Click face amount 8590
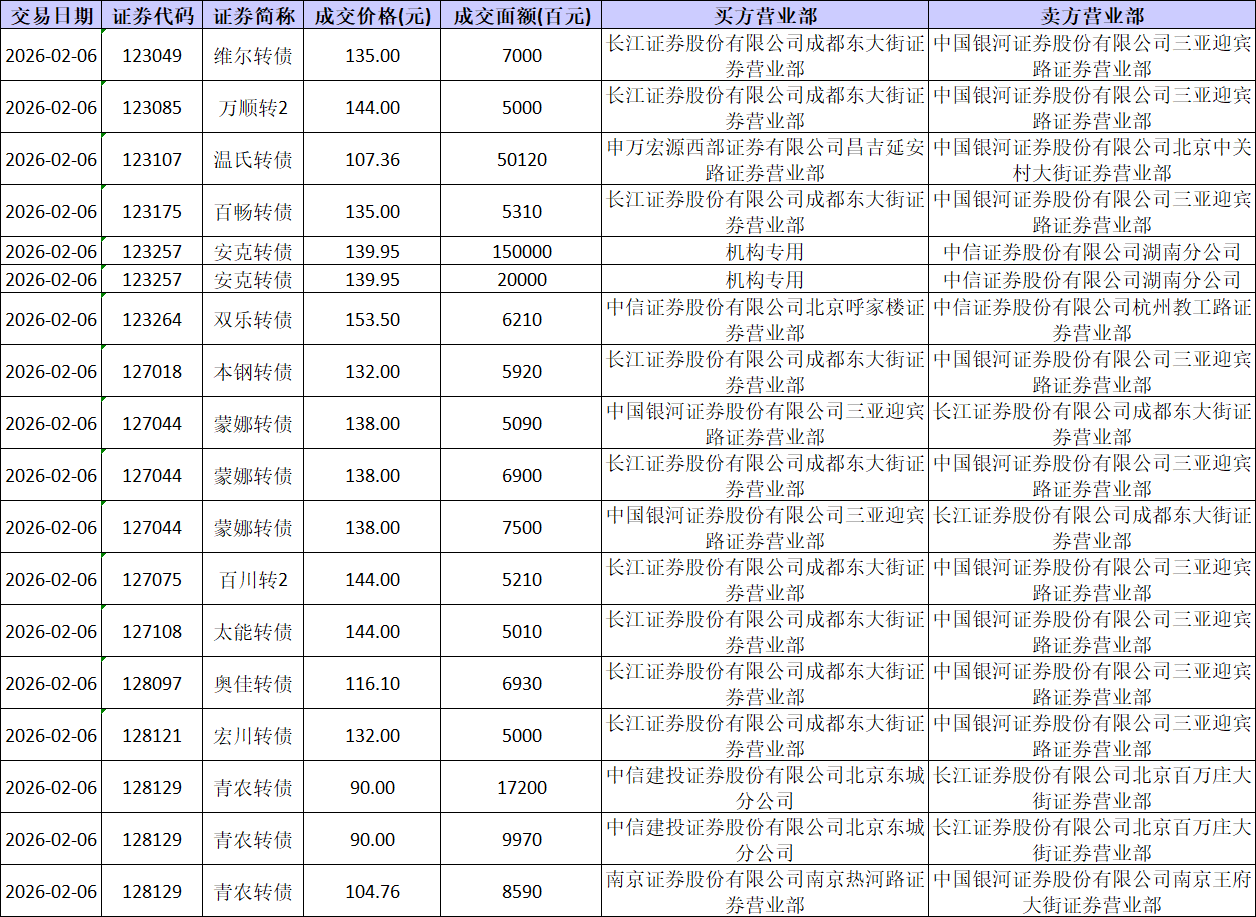Screen dimensions: 1256x917 [522, 892]
